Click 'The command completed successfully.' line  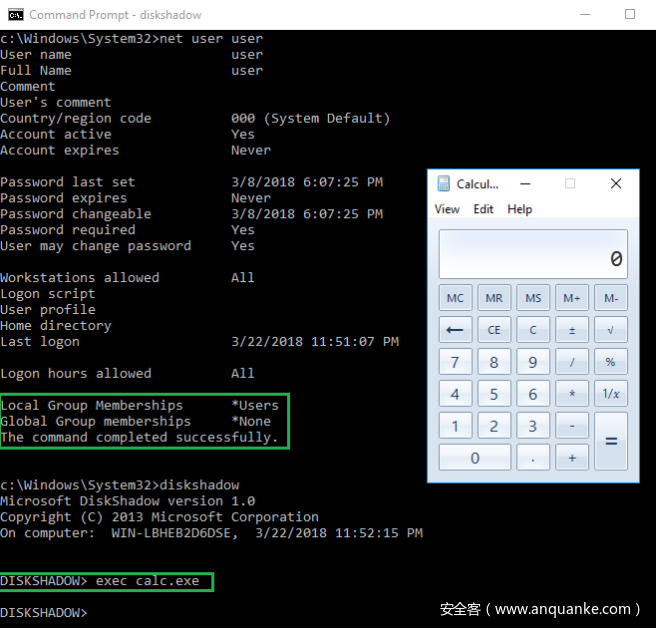139,438
